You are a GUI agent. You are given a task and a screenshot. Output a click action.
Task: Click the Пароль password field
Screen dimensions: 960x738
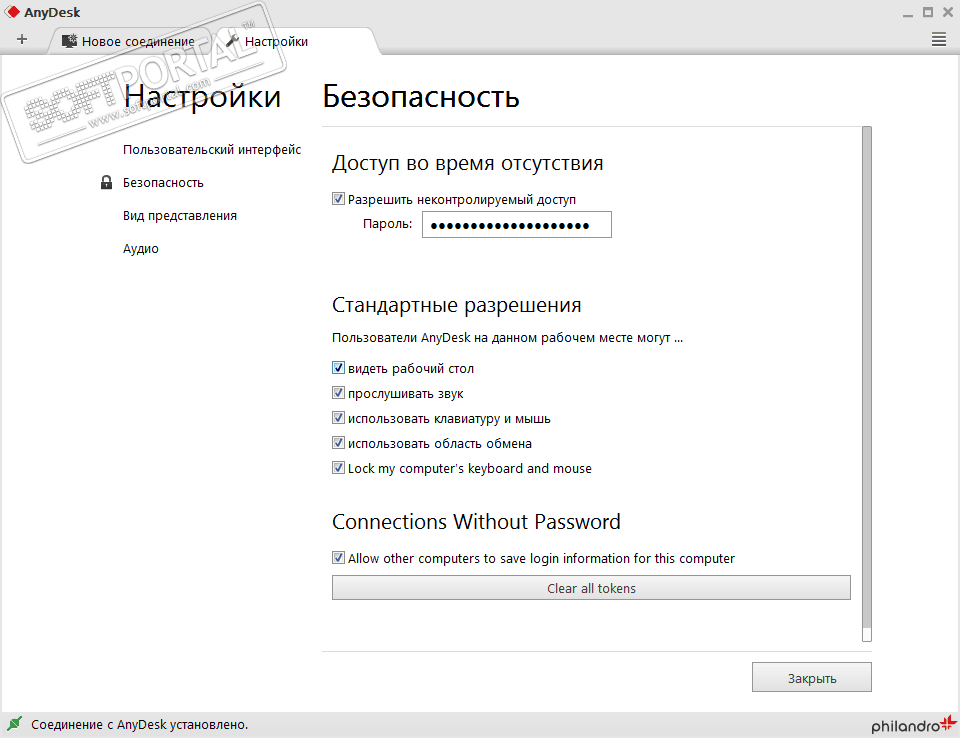coord(517,225)
